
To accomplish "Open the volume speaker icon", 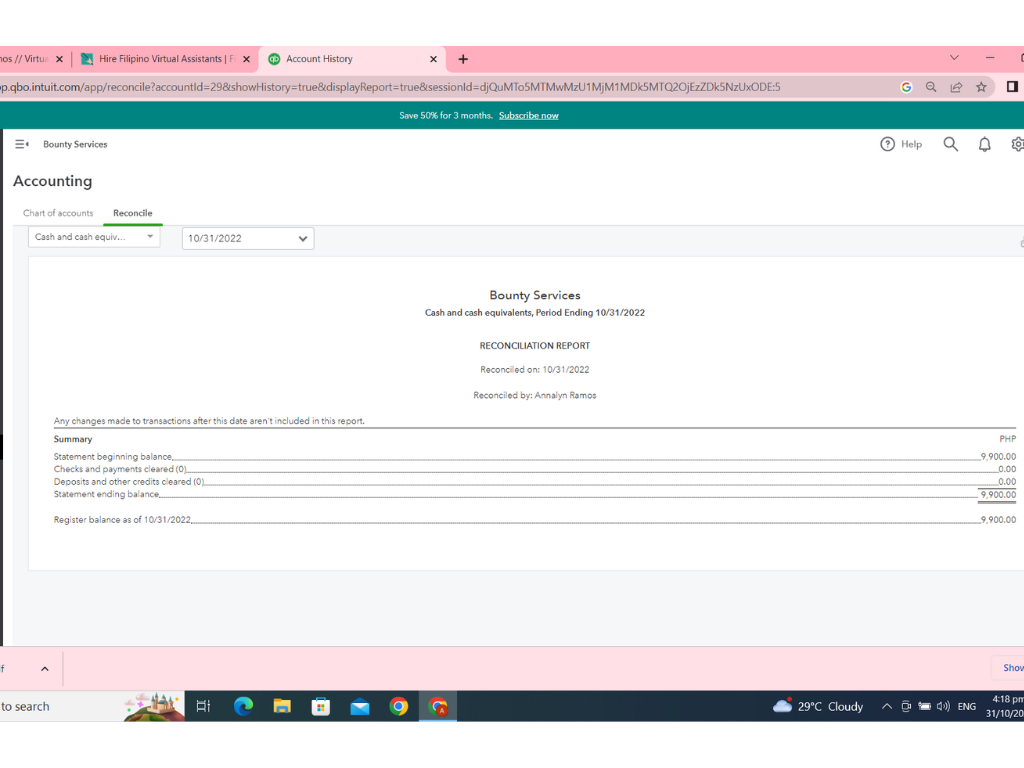I will click(943, 706).
